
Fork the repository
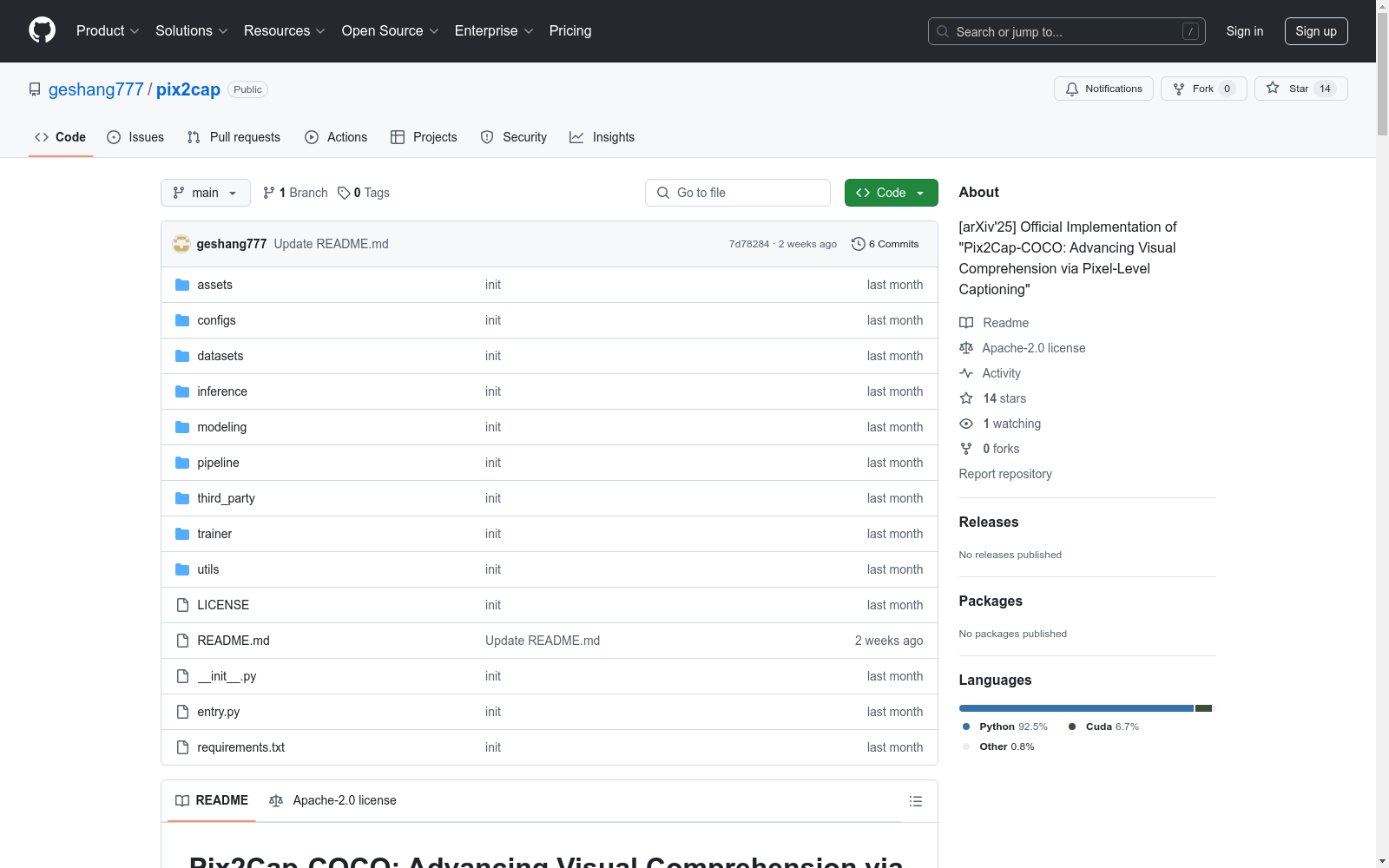[x=1203, y=89]
